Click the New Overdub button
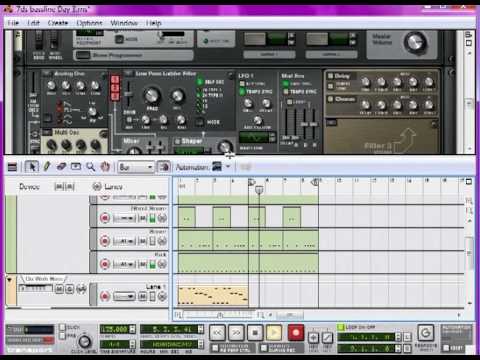Image resolution: width=480 pixels, height=360 pixels. 313,338
